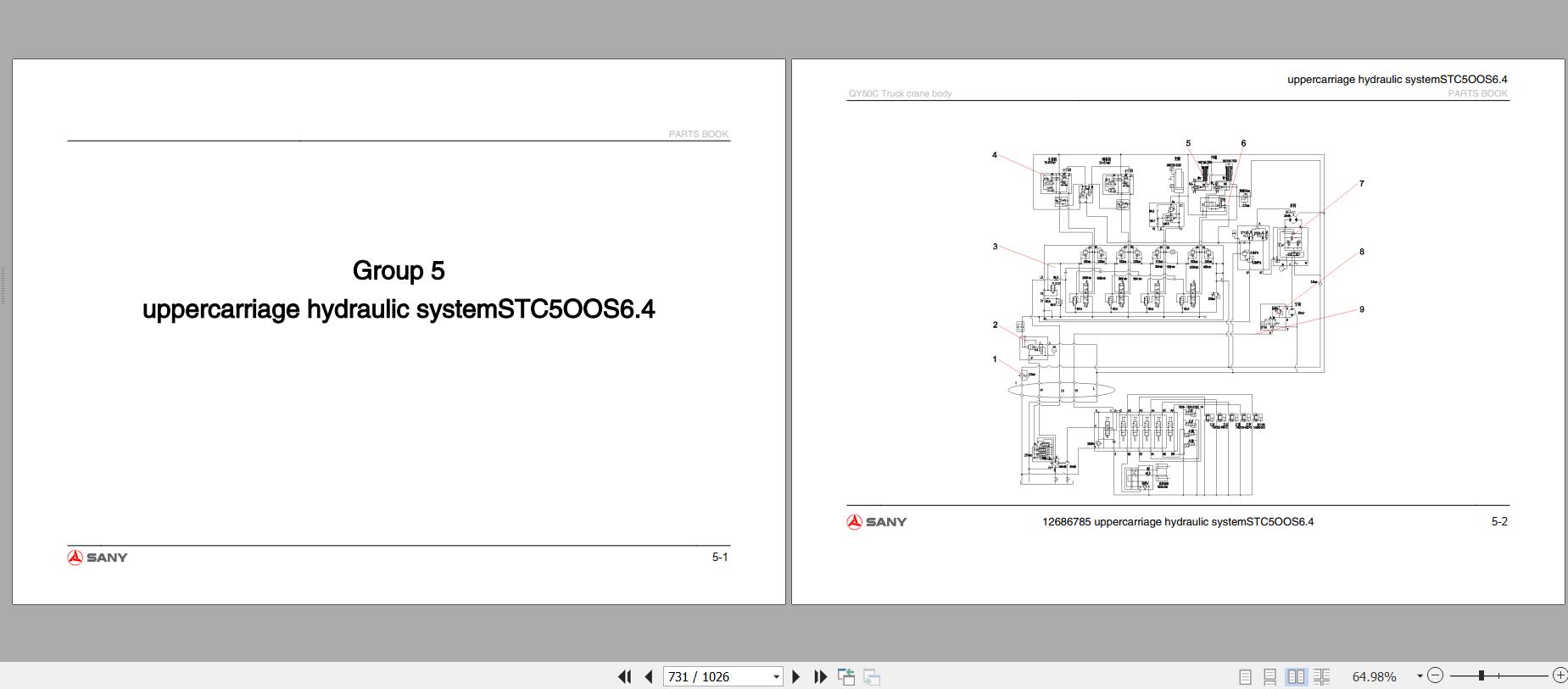This screenshot has height=689, width=1568.
Task: Click the 12686785 uppercarriage hydraulic system caption
Action: tap(1178, 521)
